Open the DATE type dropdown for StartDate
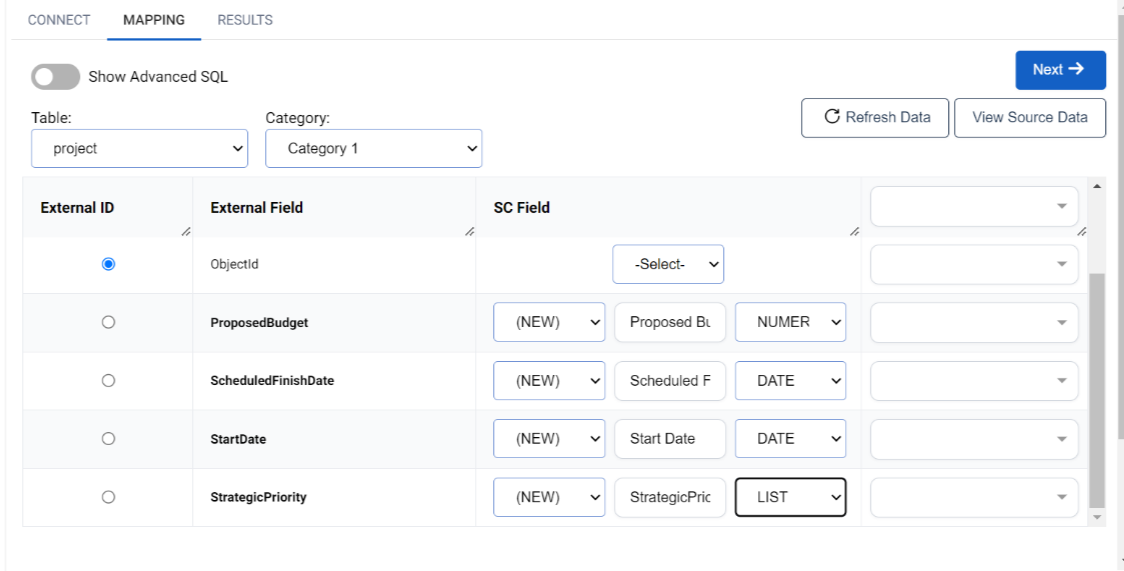 coord(791,438)
